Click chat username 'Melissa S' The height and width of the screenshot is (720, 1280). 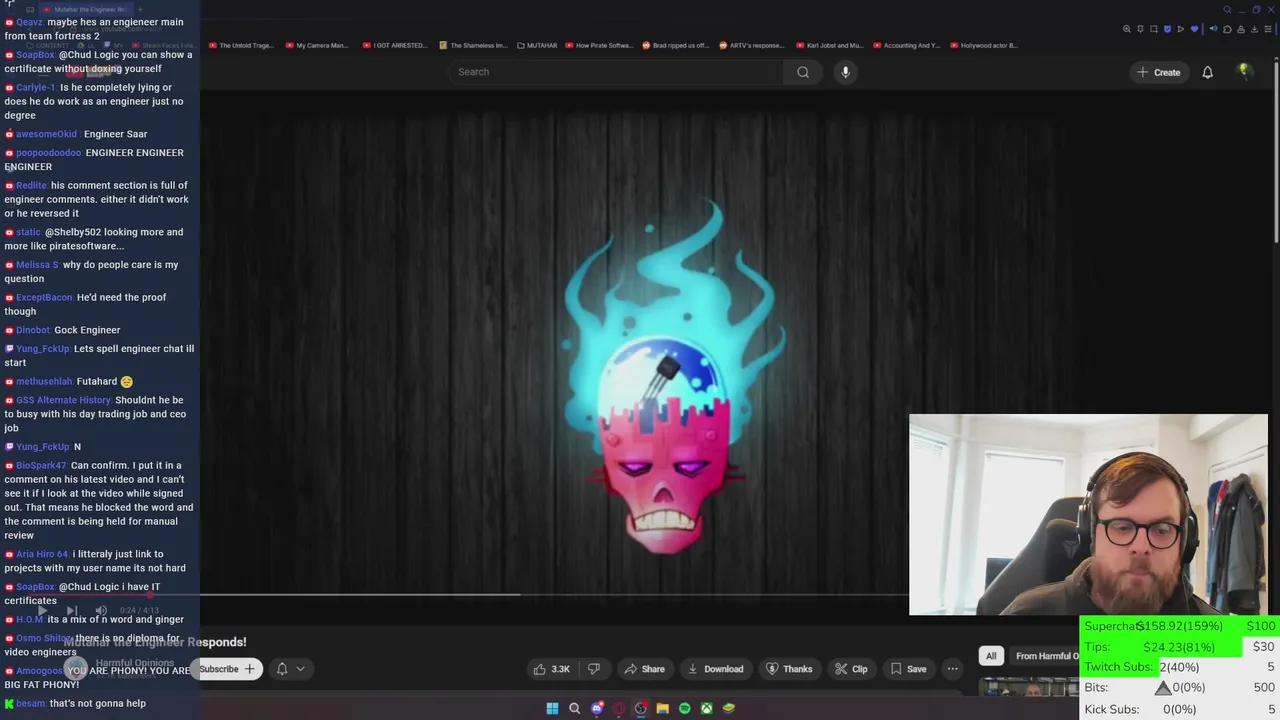pyautogui.click(x=37, y=265)
